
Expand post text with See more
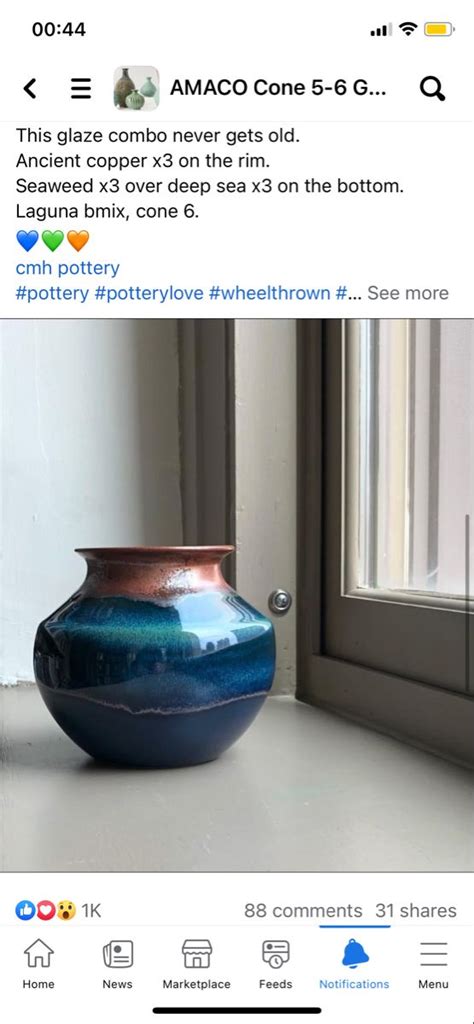pos(408,293)
